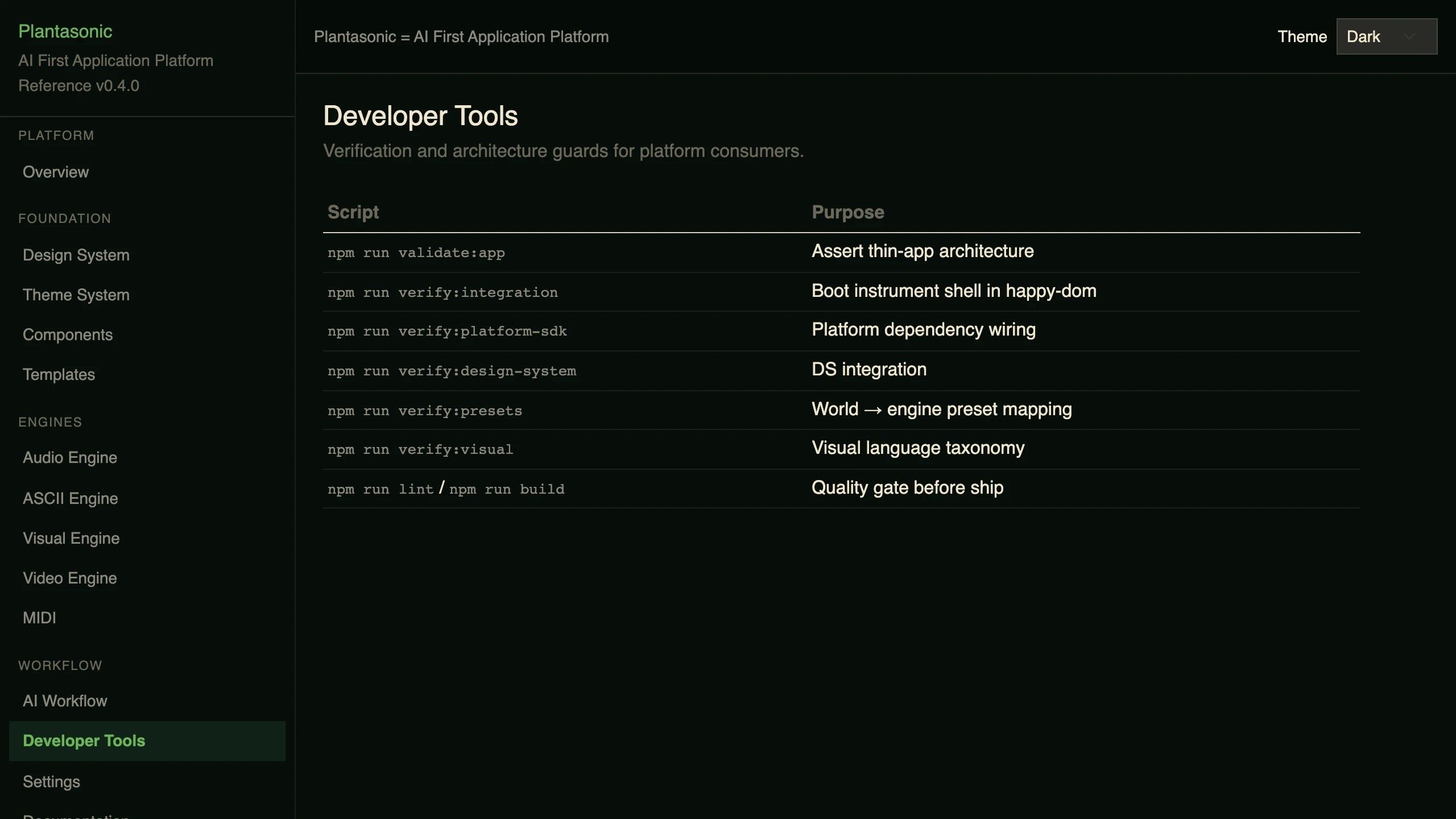Click the 'npm run lint' code text
This screenshot has width=1456, height=819.
click(x=380, y=489)
